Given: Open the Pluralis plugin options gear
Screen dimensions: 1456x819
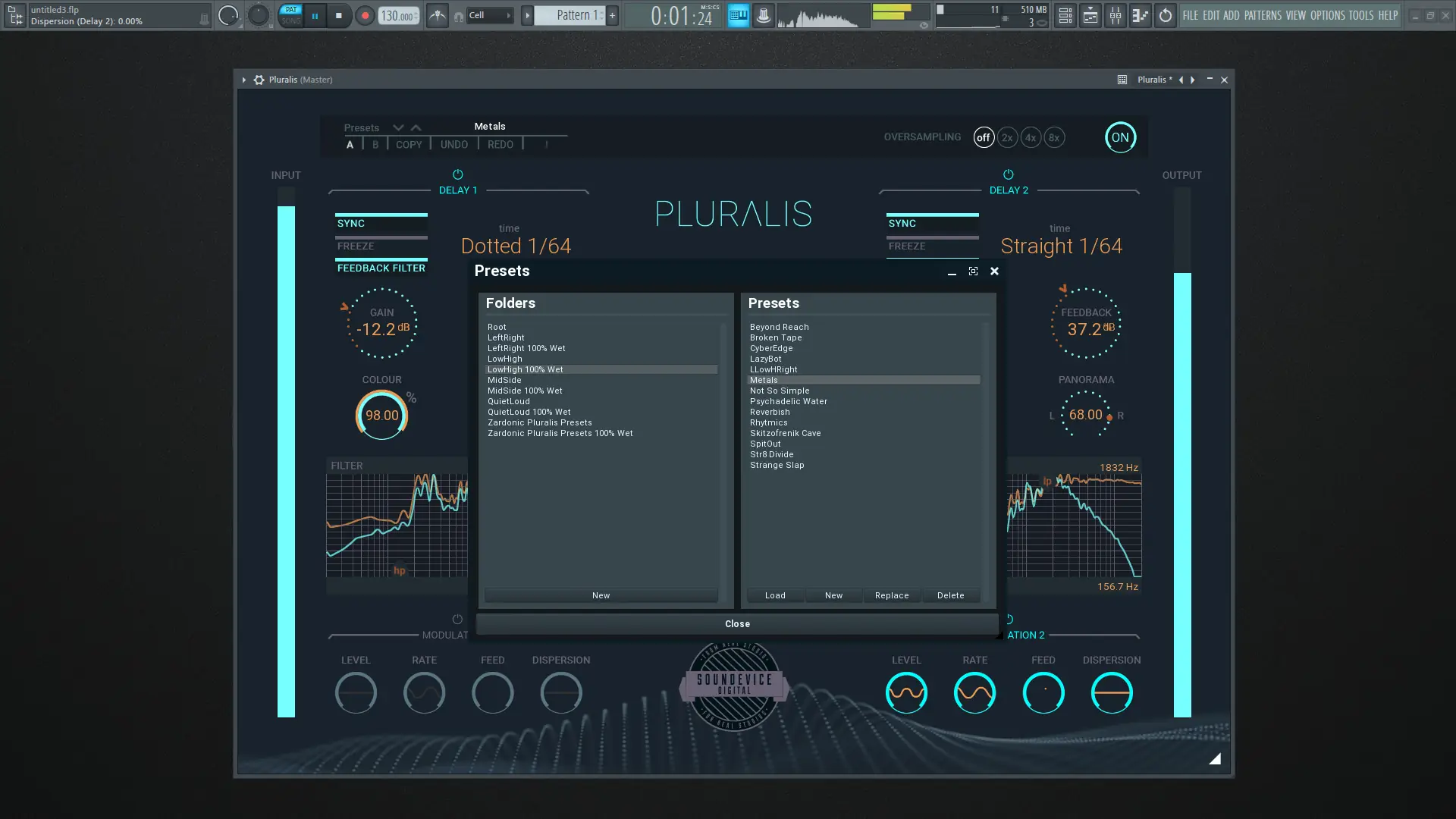Looking at the screenshot, I should tap(259, 80).
